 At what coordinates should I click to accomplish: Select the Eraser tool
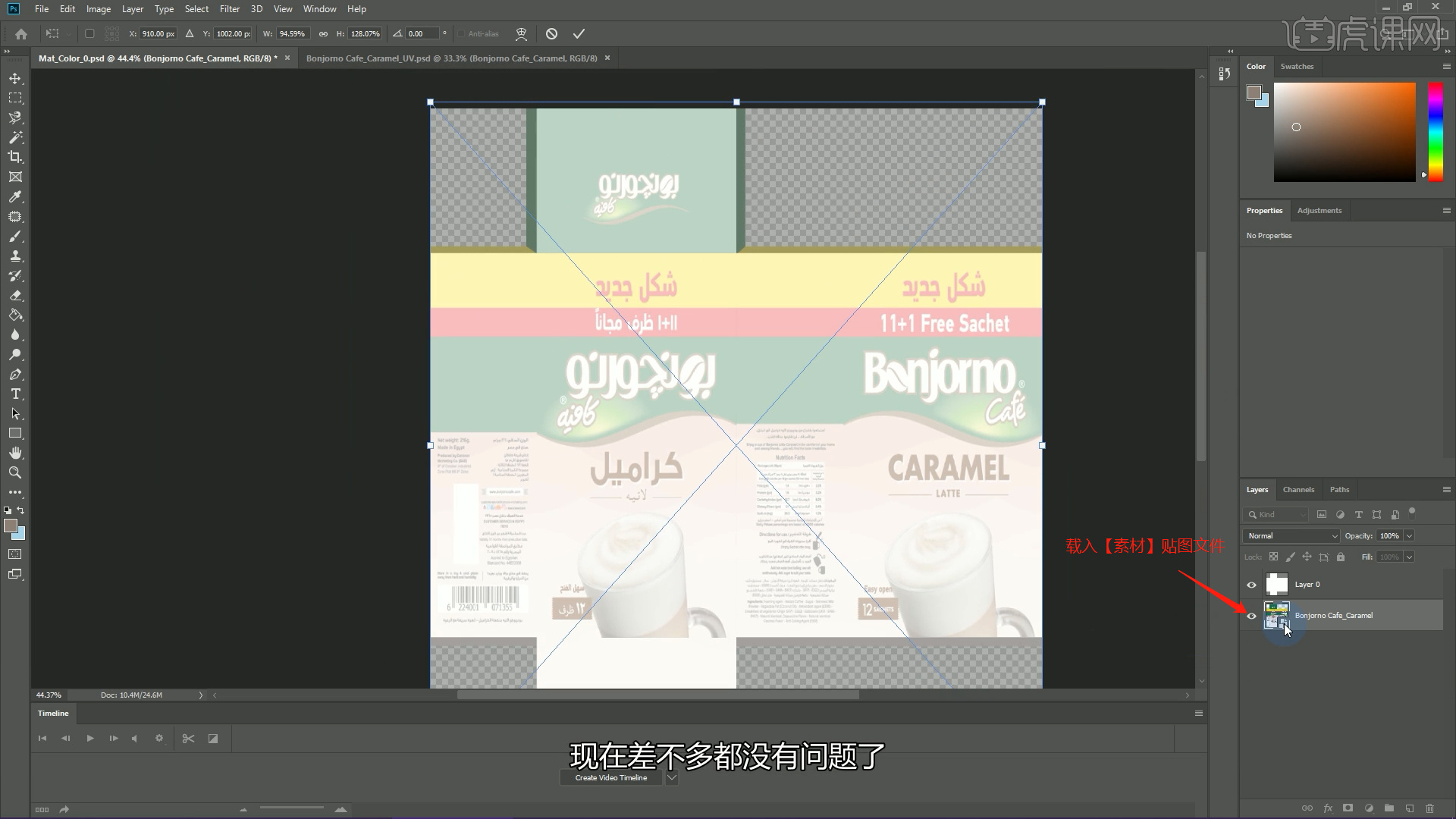click(15, 296)
